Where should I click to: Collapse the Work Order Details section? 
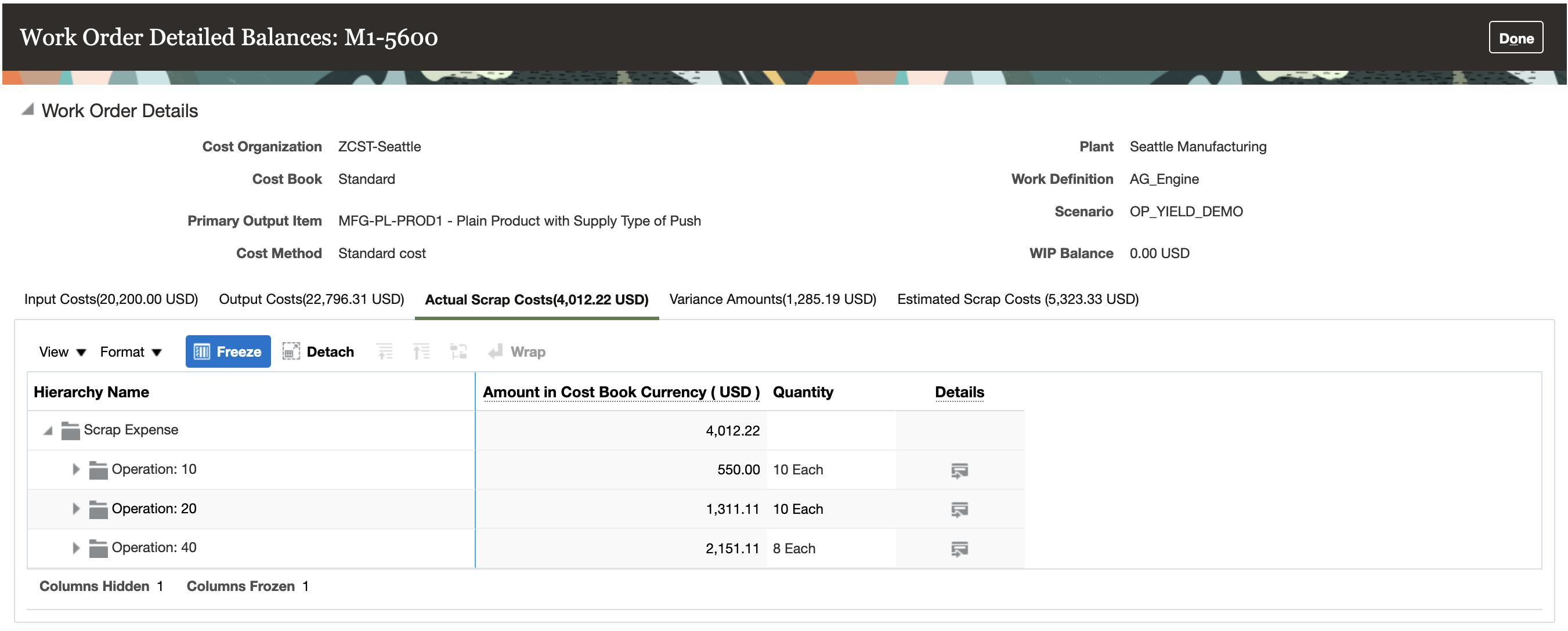(27, 110)
